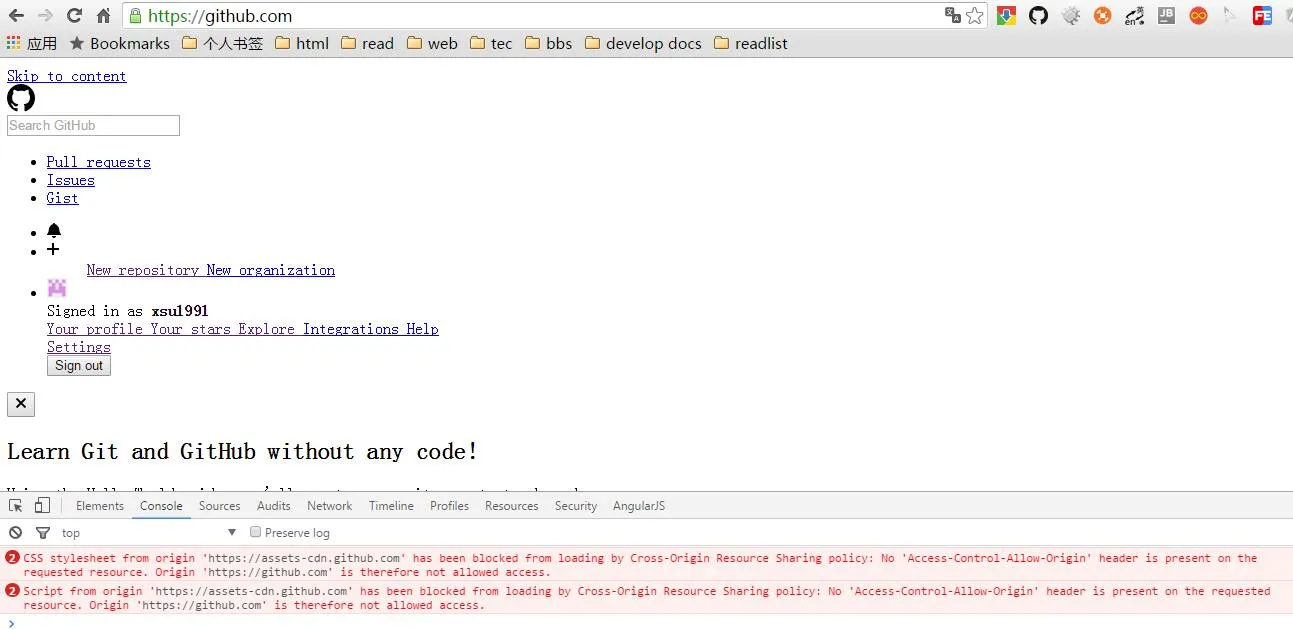The width and height of the screenshot is (1293, 629).
Task: Open the Audits tab
Action: click(x=274, y=506)
